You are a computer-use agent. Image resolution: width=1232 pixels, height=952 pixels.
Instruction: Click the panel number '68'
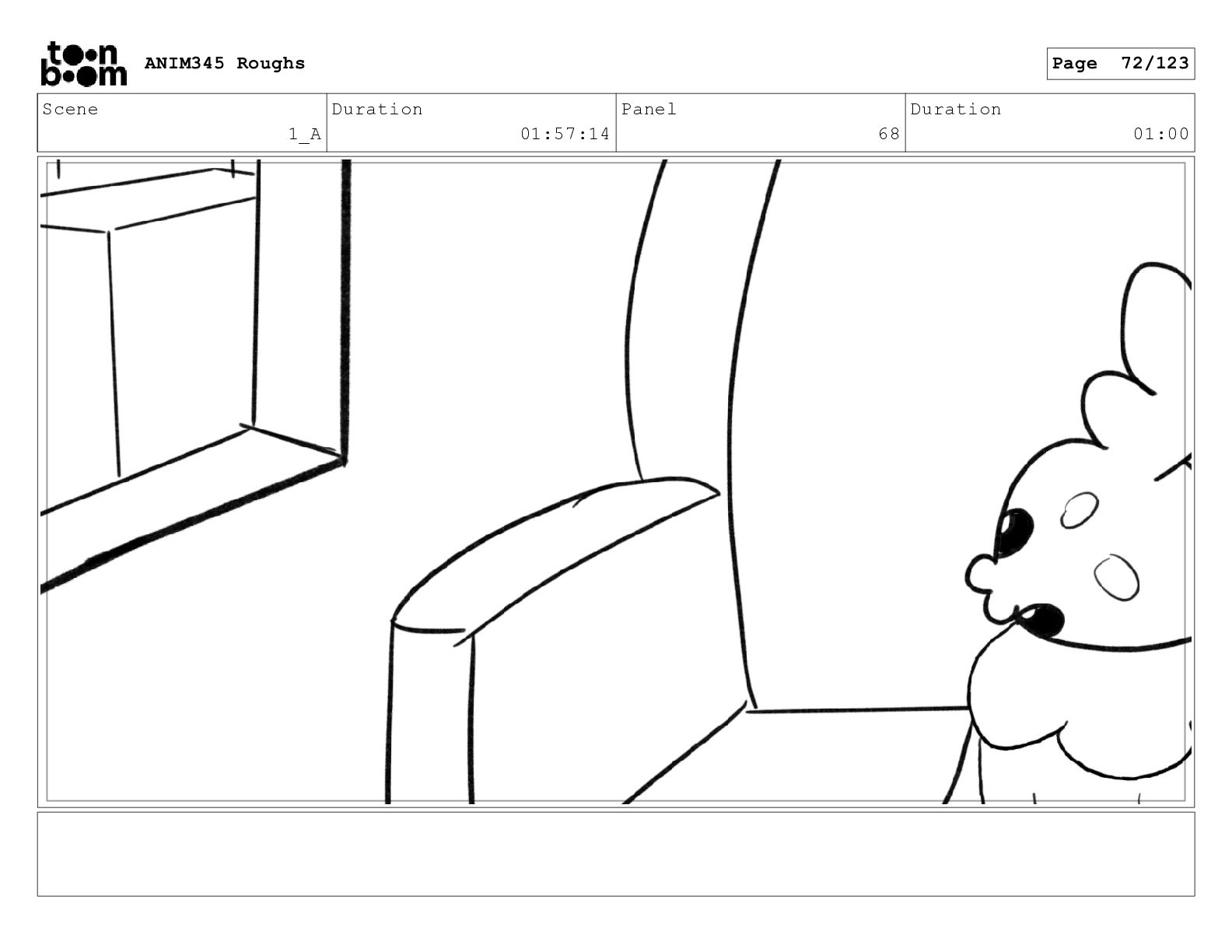(889, 134)
